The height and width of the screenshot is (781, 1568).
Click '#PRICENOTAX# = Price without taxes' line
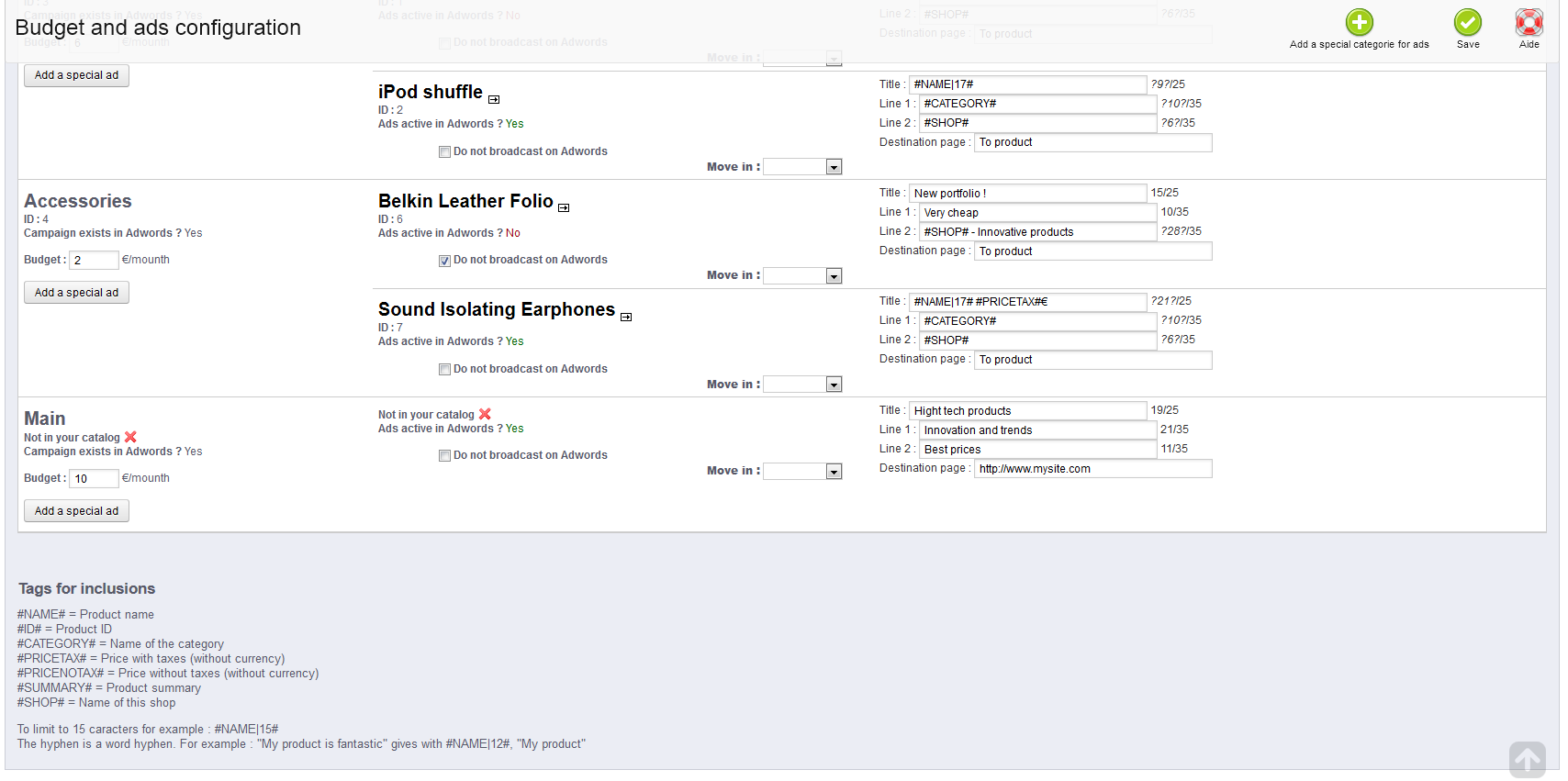tap(168, 674)
